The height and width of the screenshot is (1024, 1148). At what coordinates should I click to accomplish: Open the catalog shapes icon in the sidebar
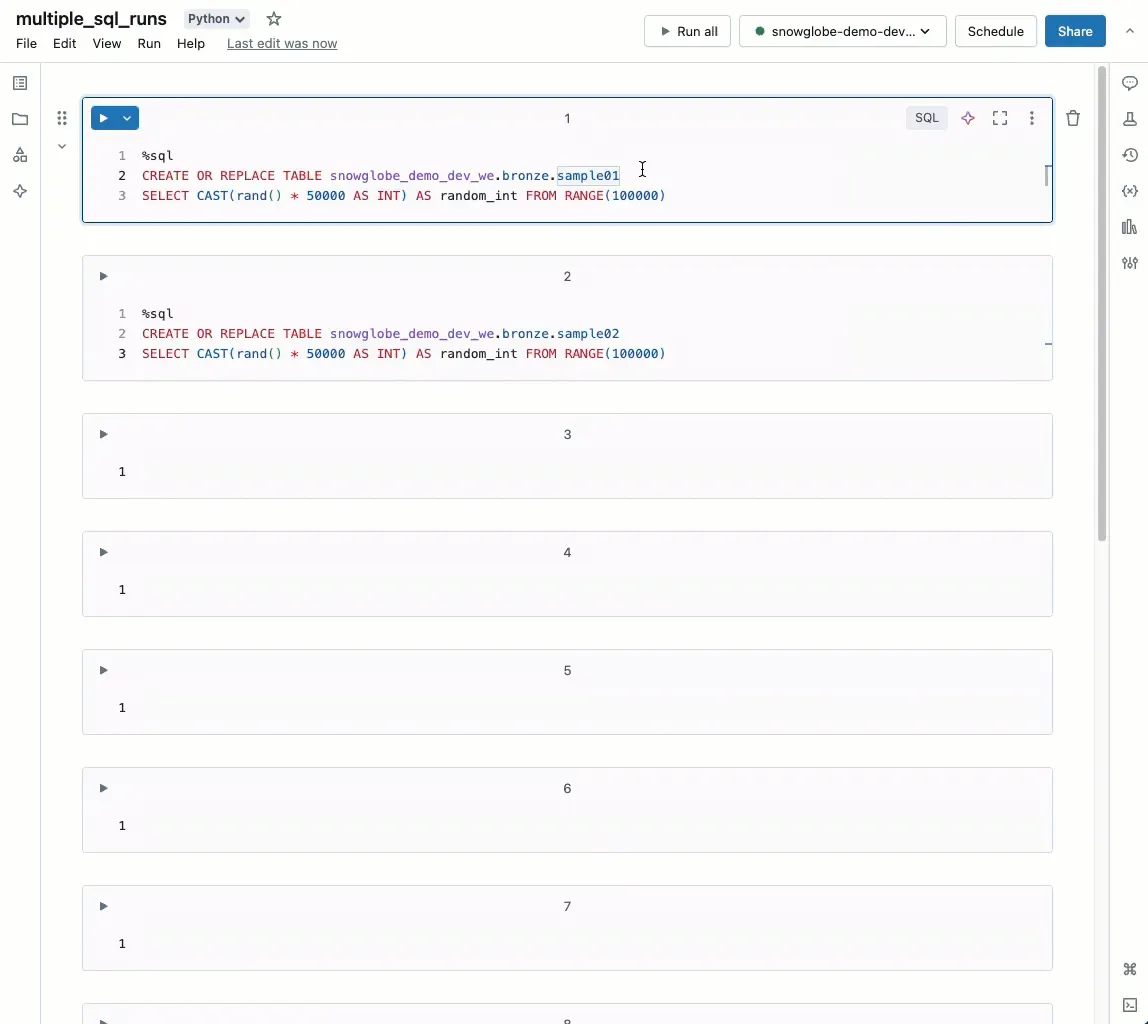pyautogui.click(x=20, y=155)
